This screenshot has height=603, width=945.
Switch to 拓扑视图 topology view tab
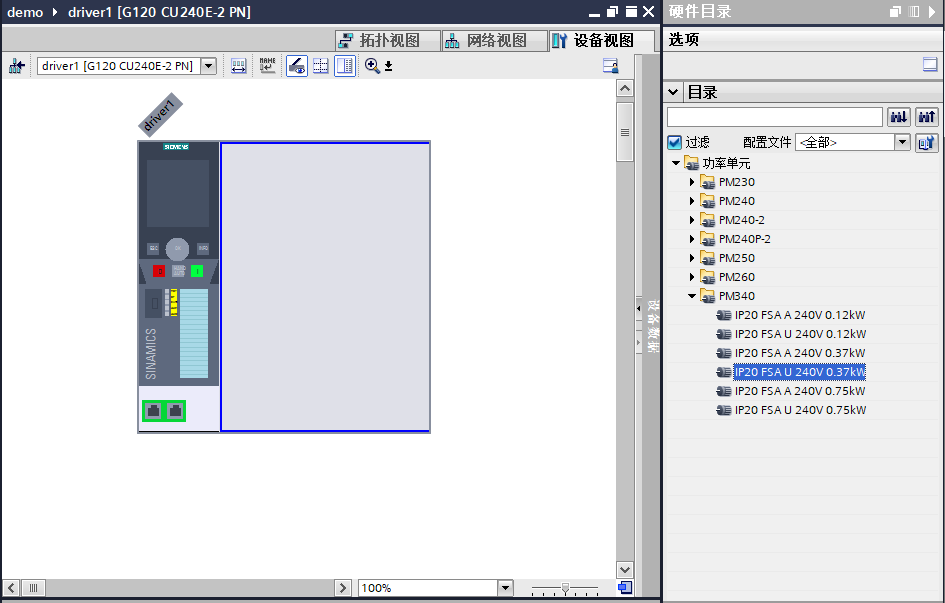388,40
